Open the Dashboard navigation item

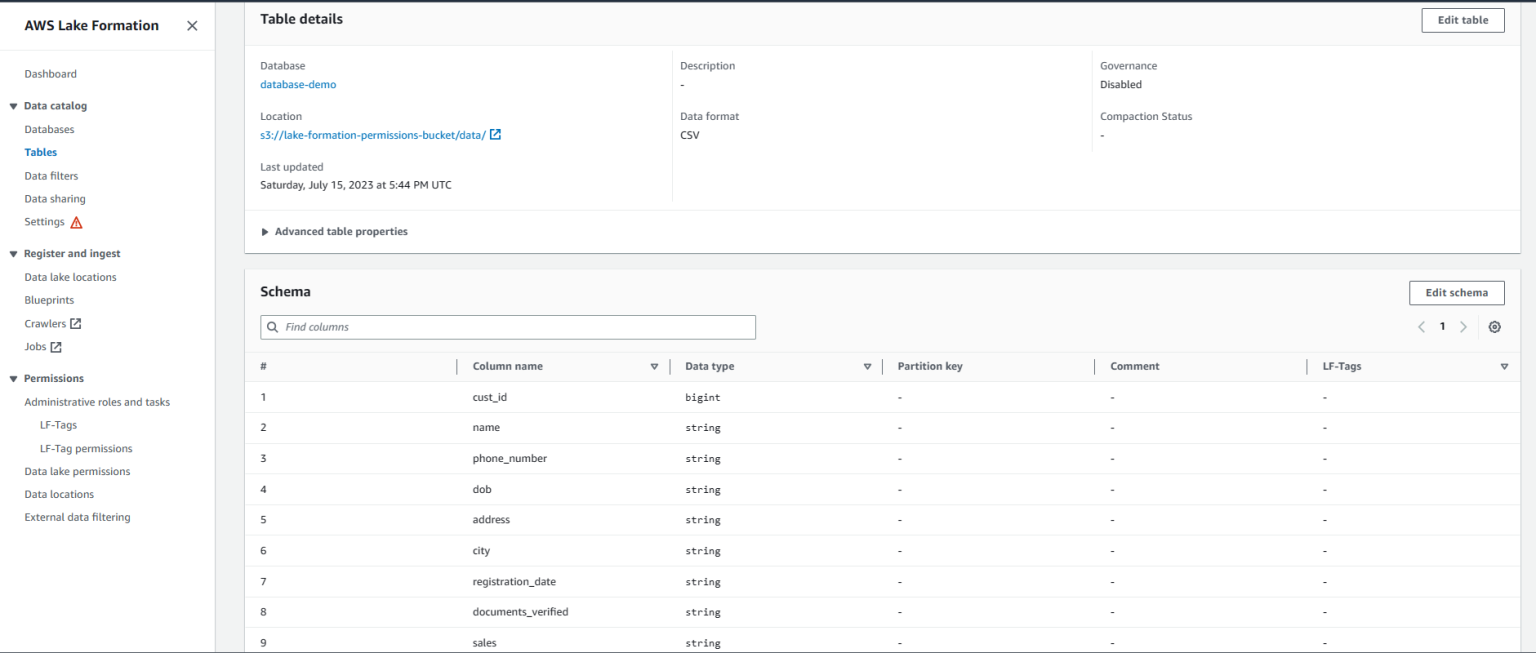[50, 73]
